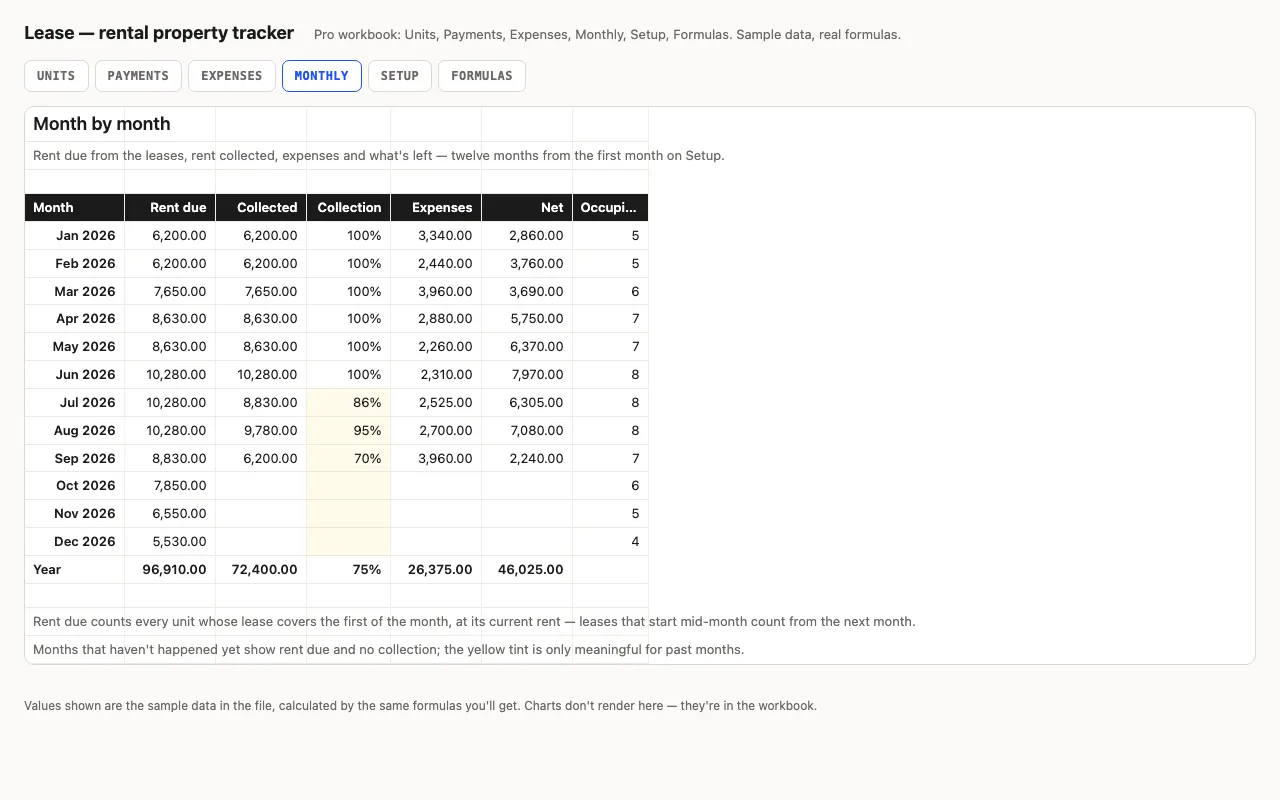Select January expenses value 3,340.00
Screen dimensions: 1280x800
click(x=436, y=236)
